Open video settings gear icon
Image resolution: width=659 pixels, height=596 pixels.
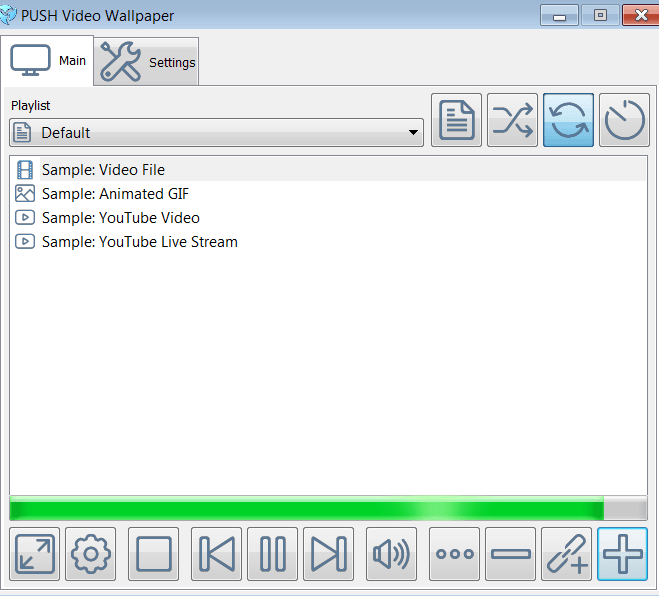coord(90,554)
